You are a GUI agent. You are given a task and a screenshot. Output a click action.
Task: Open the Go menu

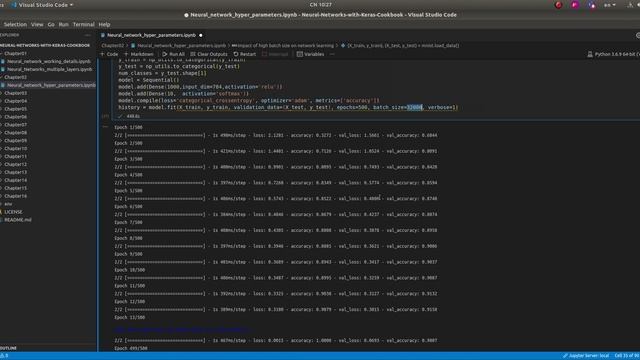tap(51, 24)
